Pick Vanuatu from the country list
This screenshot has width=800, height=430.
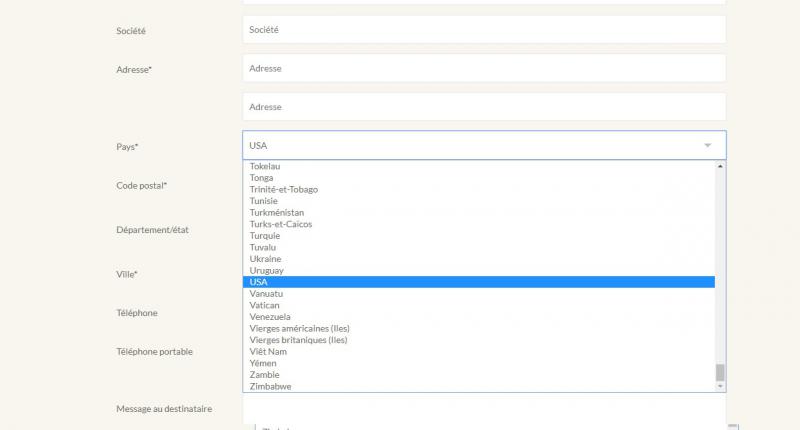267,294
